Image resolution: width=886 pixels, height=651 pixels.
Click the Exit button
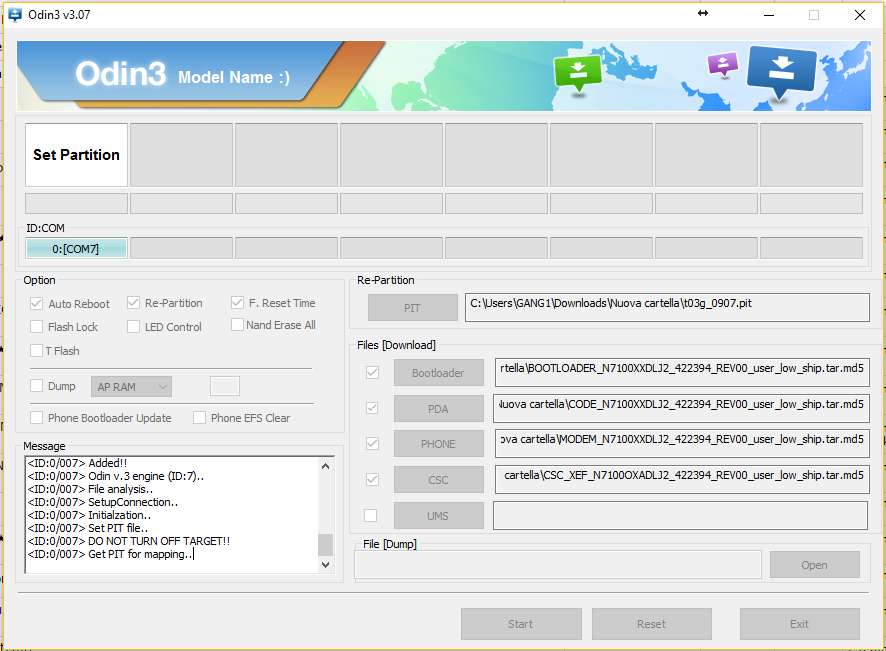pyautogui.click(x=800, y=624)
